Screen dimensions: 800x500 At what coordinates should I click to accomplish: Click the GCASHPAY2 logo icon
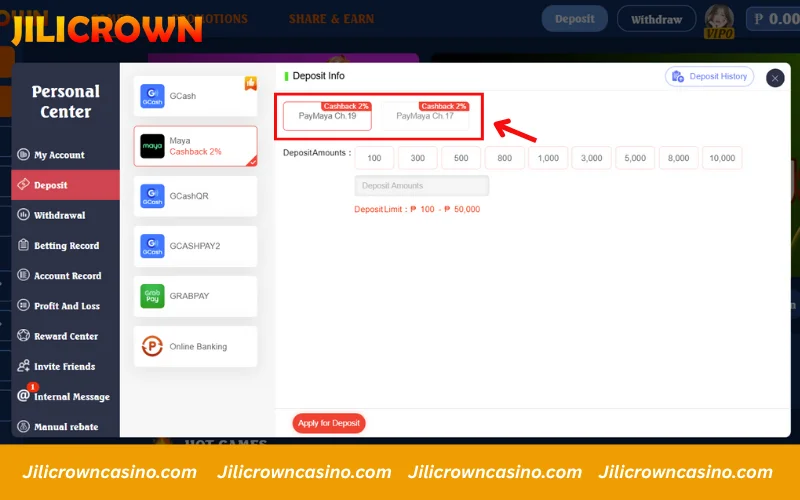click(153, 246)
